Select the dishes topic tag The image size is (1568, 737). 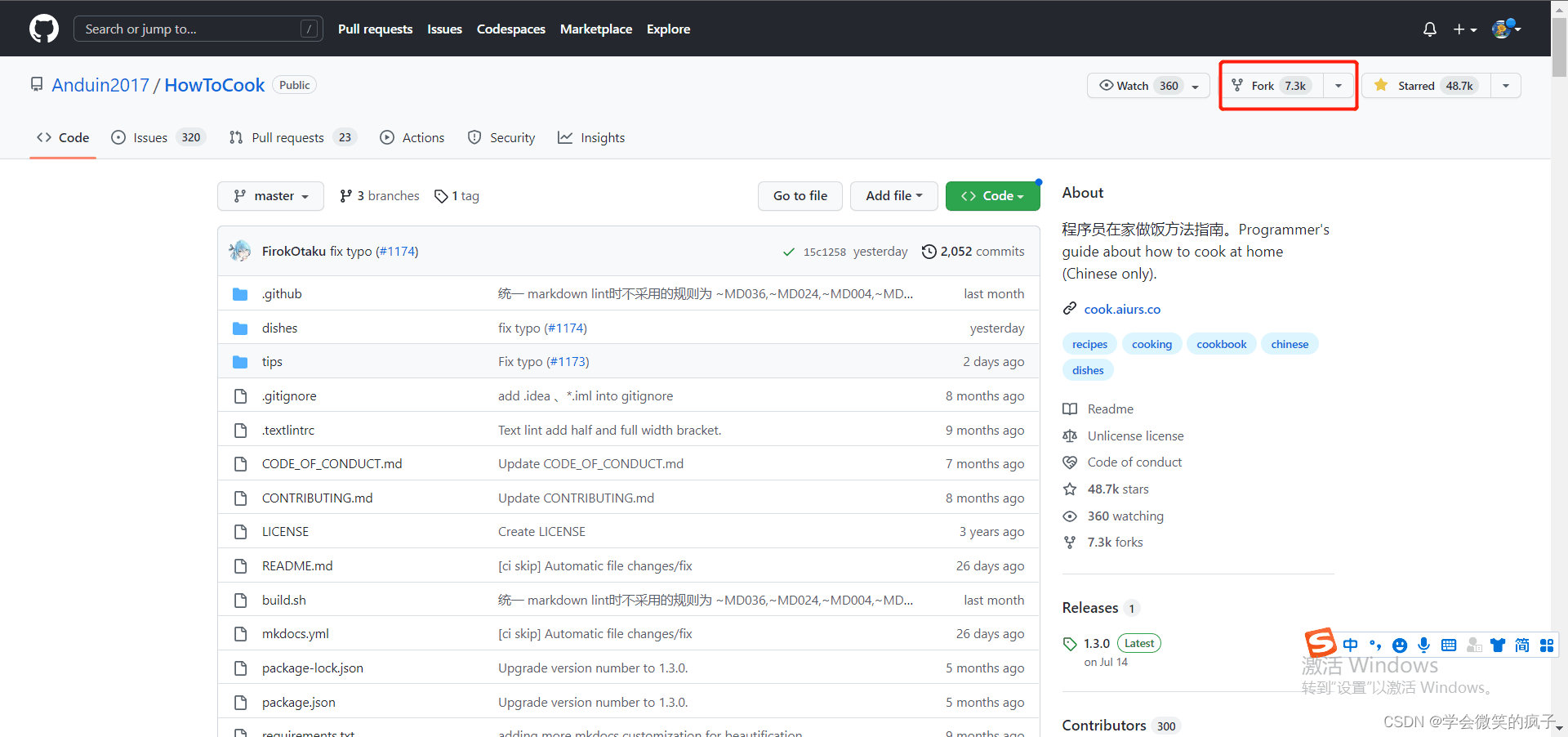[x=1088, y=370]
